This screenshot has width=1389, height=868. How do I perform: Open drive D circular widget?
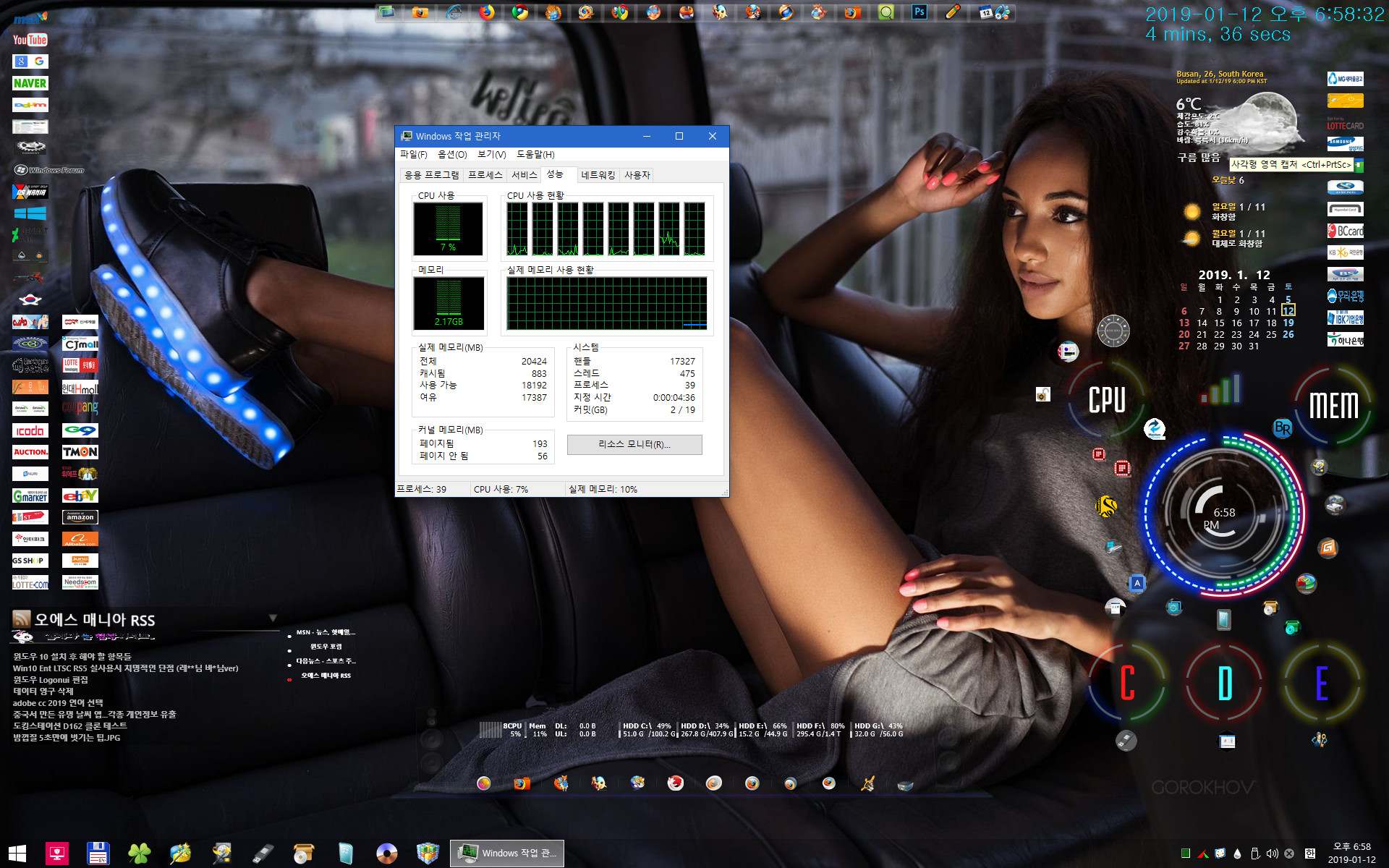click(1224, 683)
